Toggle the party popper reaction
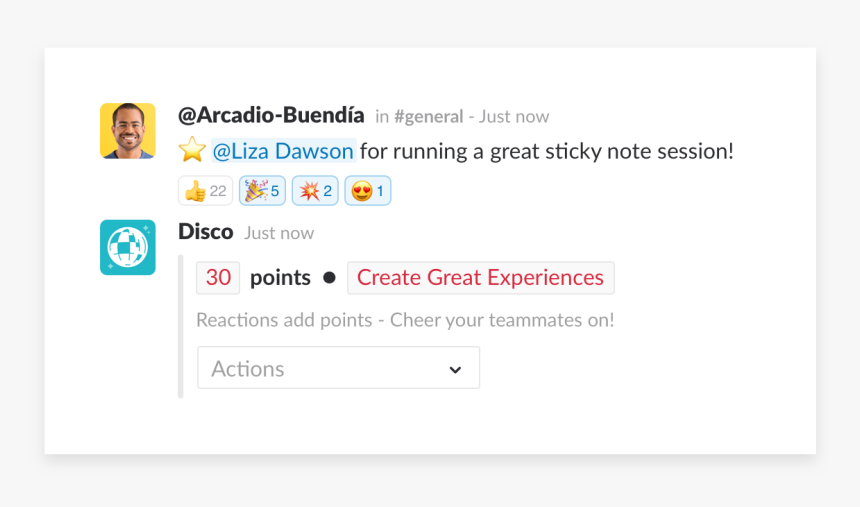Image resolution: width=860 pixels, height=507 pixels. coord(262,191)
